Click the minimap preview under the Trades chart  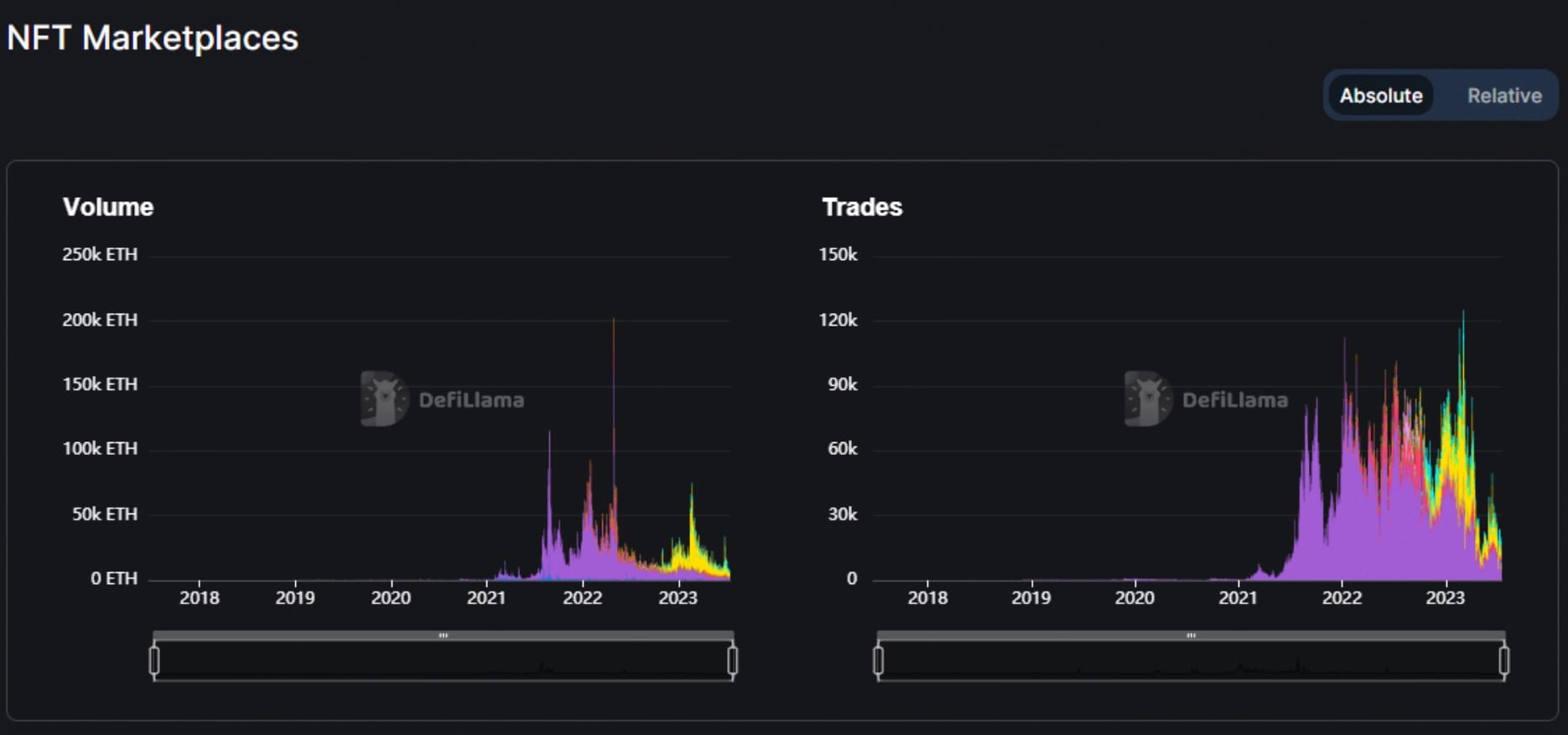(x=1191, y=663)
